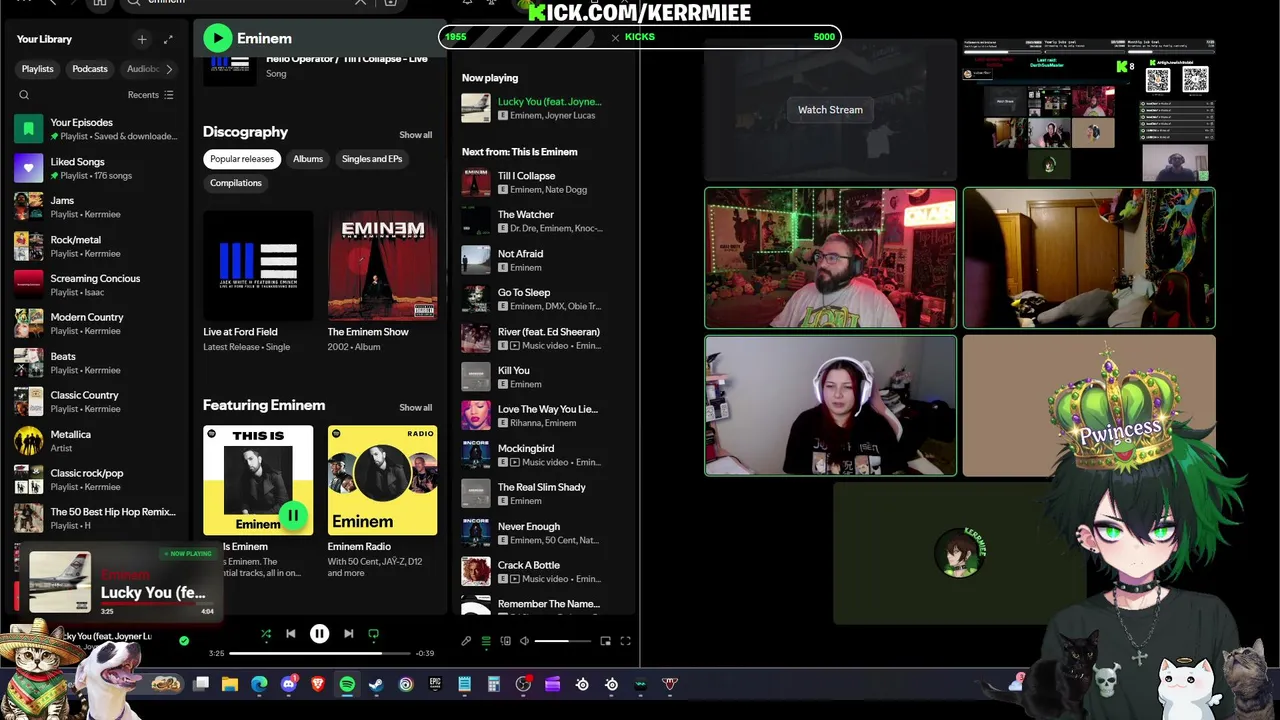
Task: Open Calculator from the taskbar
Action: (x=493, y=684)
